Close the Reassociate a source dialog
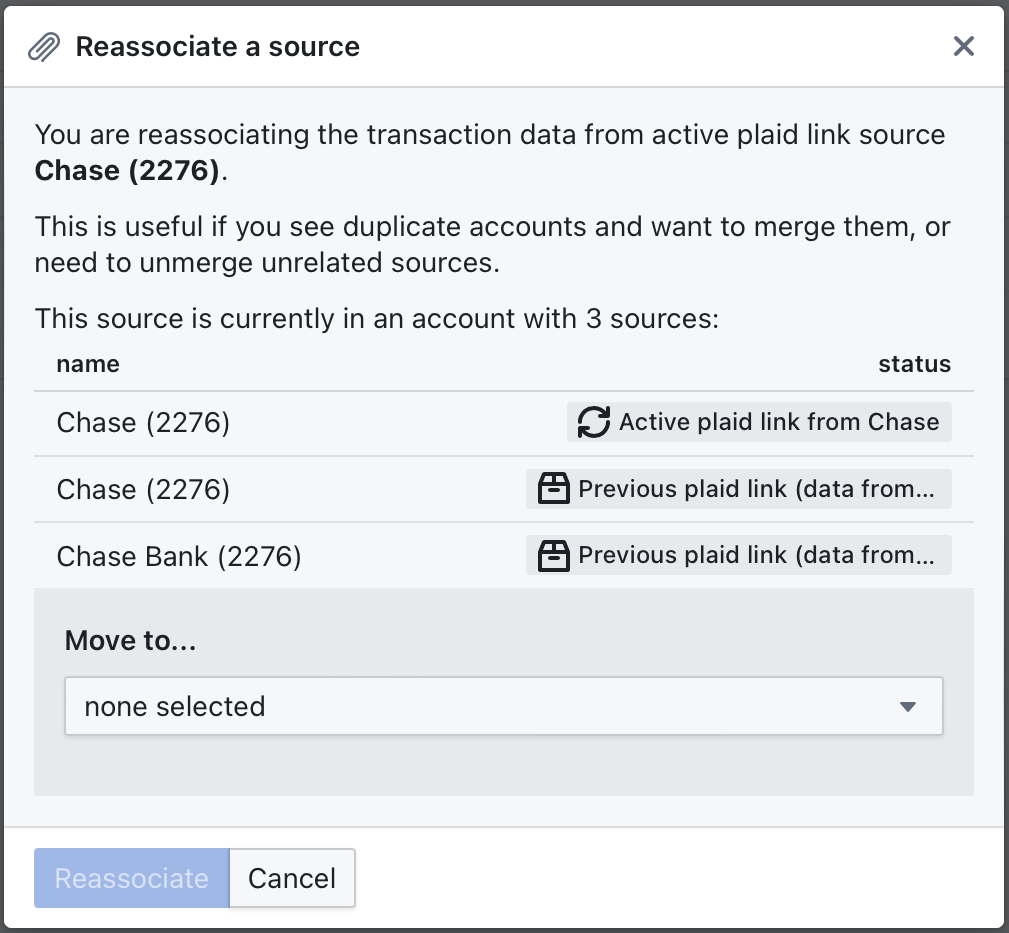The image size is (1009, 933). pos(963,46)
